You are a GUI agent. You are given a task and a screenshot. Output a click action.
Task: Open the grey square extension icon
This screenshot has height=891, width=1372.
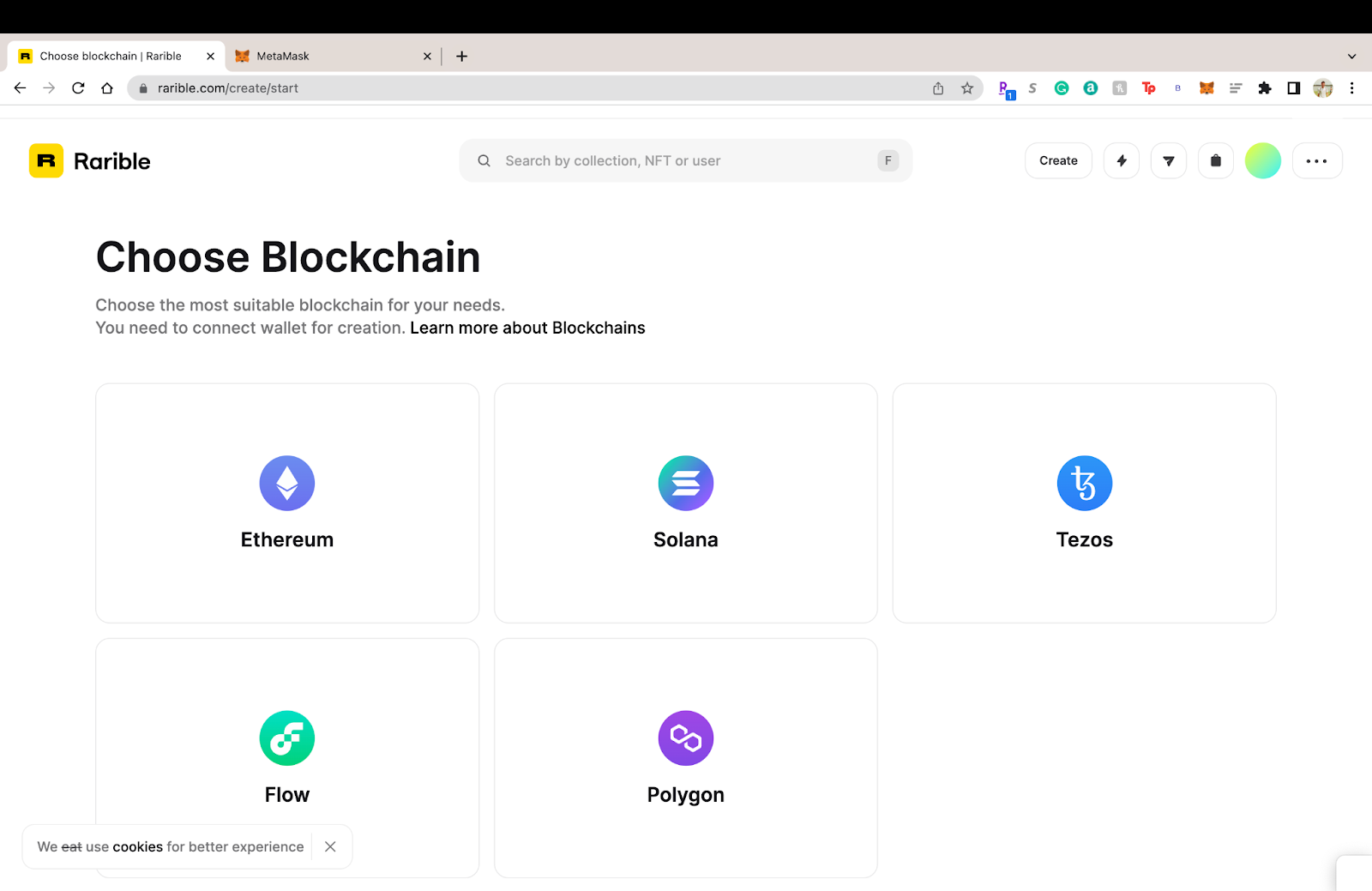point(1120,88)
